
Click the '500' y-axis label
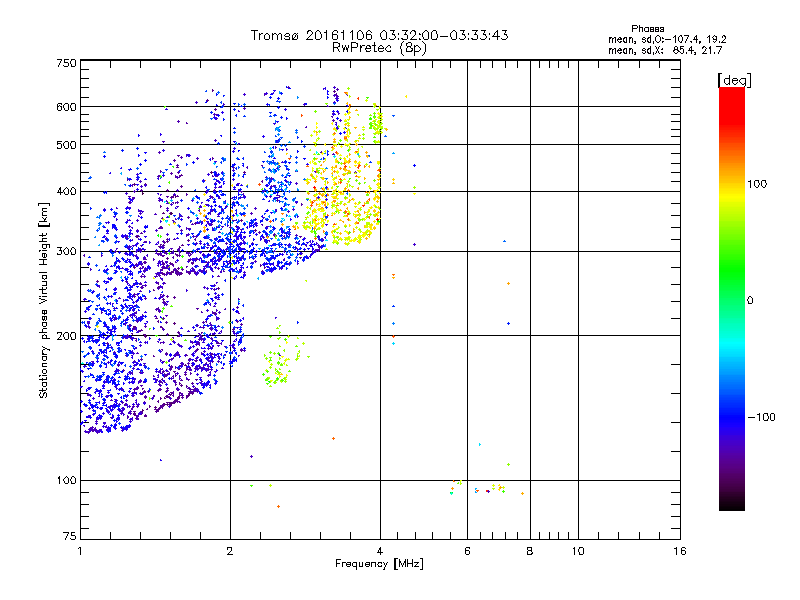(66, 145)
